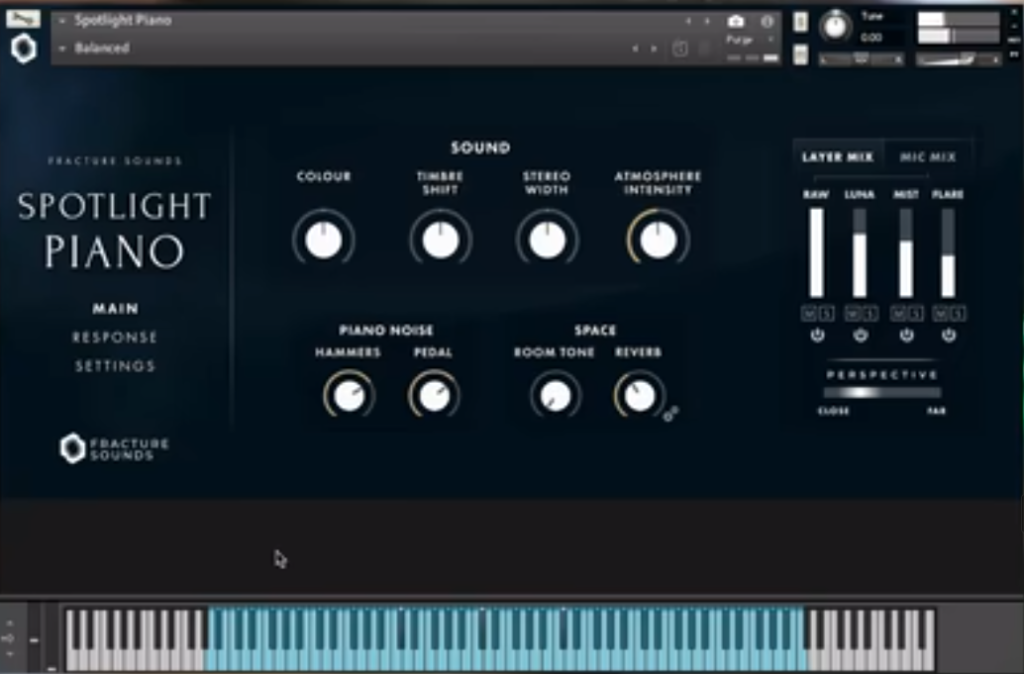Open the Purge dropdown menu
Screen dimensions: 1024x674
point(751,40)
